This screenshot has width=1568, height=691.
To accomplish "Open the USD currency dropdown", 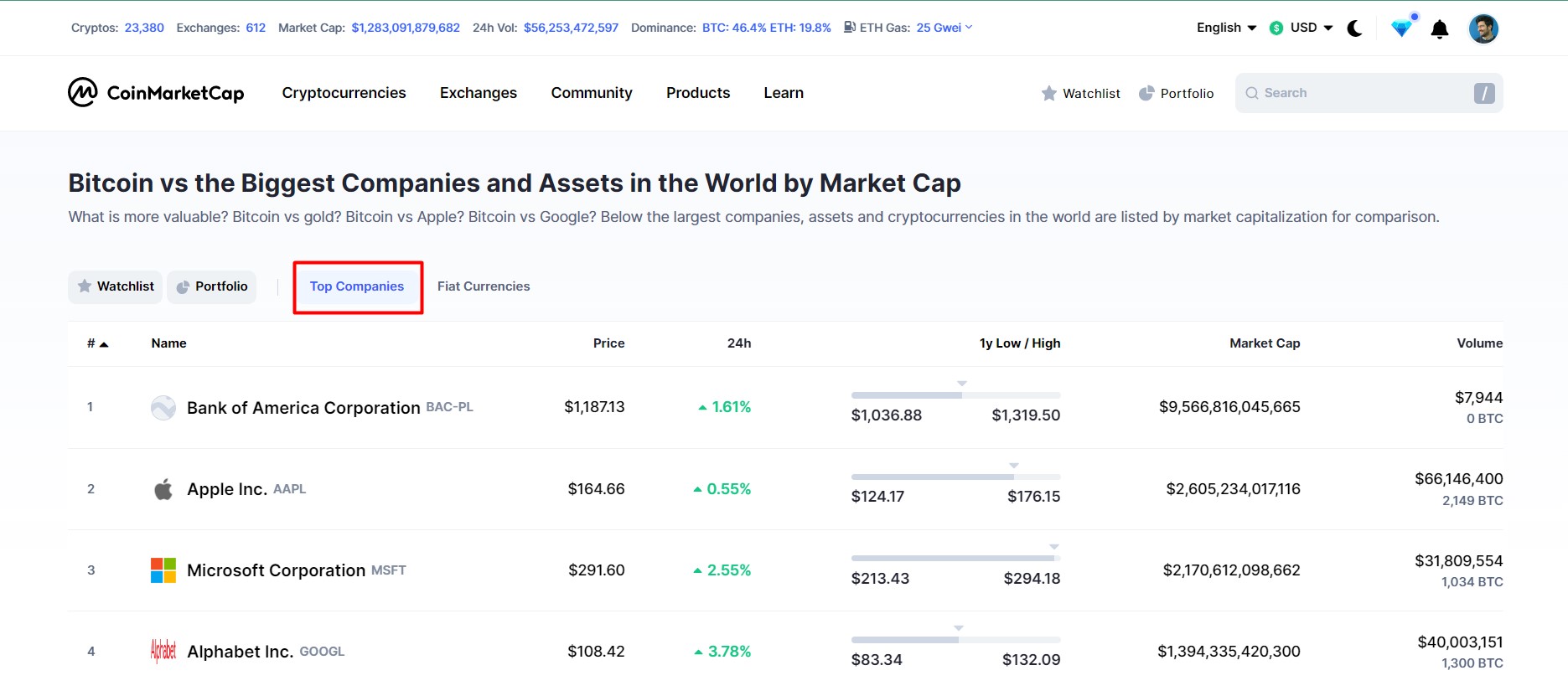I will pyautogui.click(x=1312, y=28).
